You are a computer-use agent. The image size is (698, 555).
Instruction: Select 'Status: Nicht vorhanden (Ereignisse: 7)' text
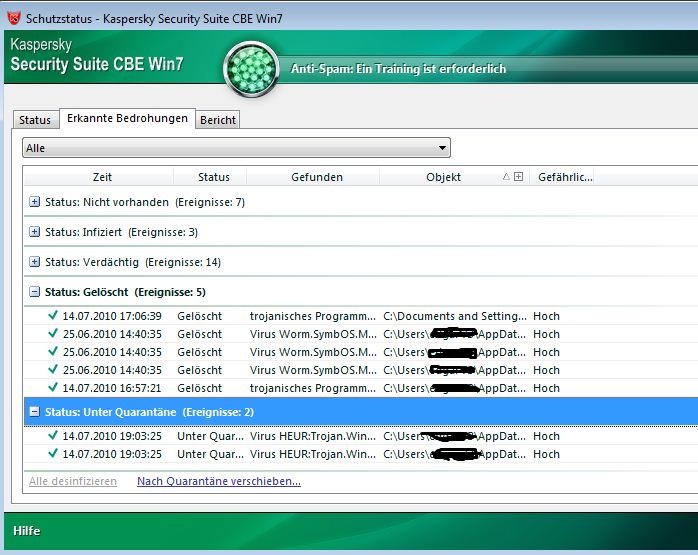145,202
